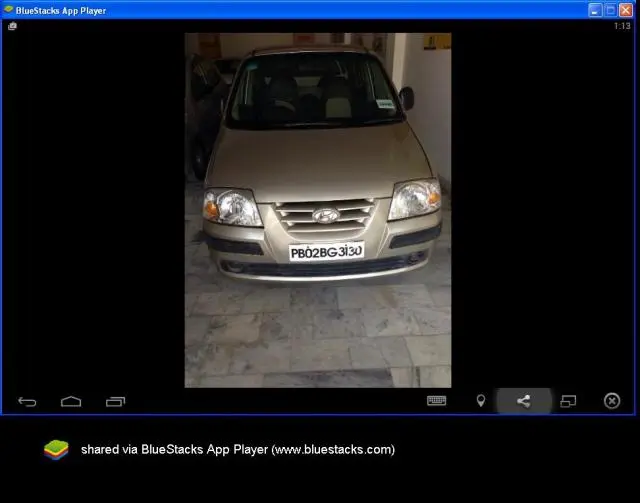Close the BlueStacks App Player window
Viewport: 640px width, 503px height.
pos(626,10)
